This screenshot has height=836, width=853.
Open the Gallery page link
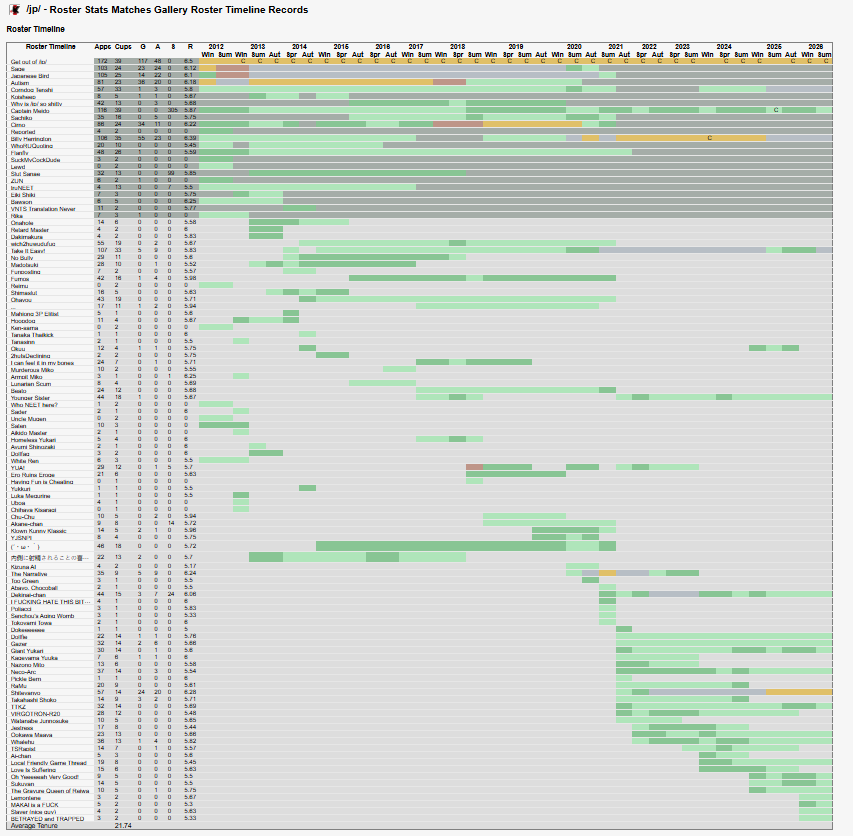[171, 10]
